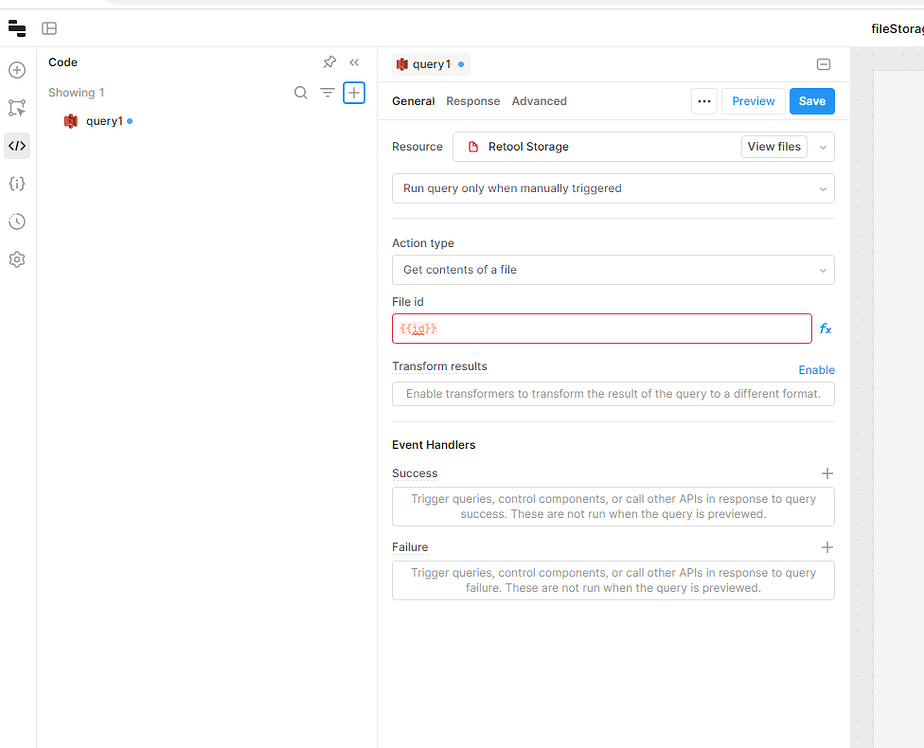The height and width of the screenshot is (748, 924).
Task: Click the add component plus icon
Action: [x=16, y=70]
